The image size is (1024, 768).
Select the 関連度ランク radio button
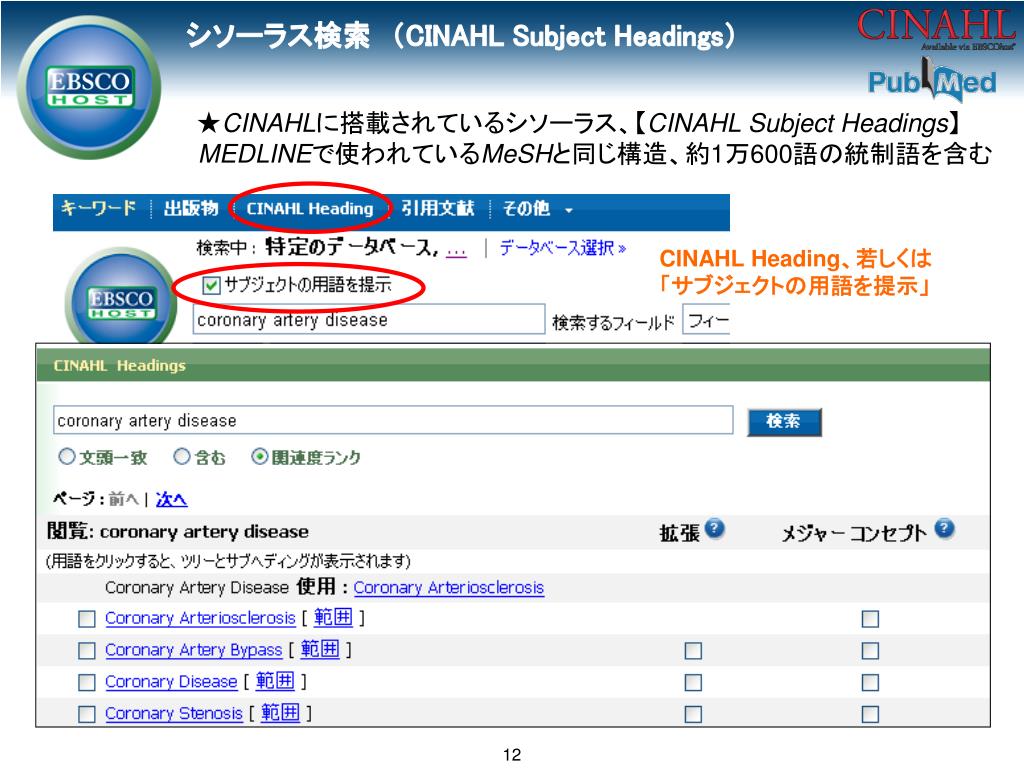click(x=259, y=456)
